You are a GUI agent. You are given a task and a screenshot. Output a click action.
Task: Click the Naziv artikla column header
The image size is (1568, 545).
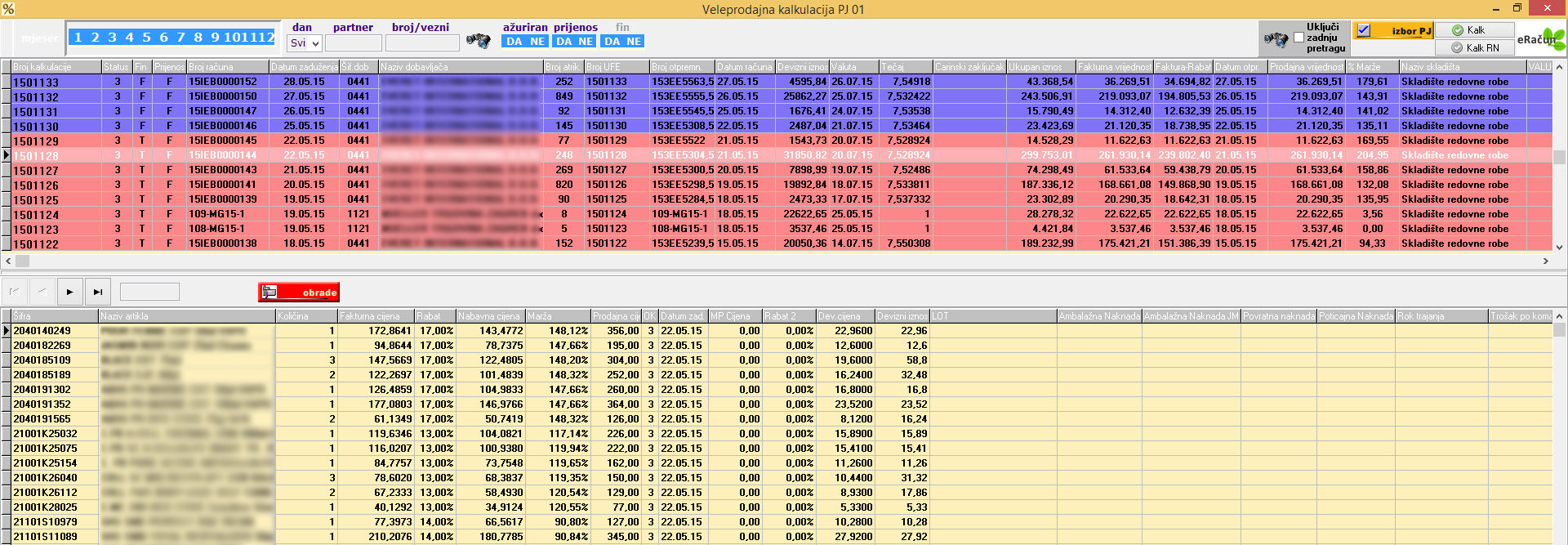[186, 316]
